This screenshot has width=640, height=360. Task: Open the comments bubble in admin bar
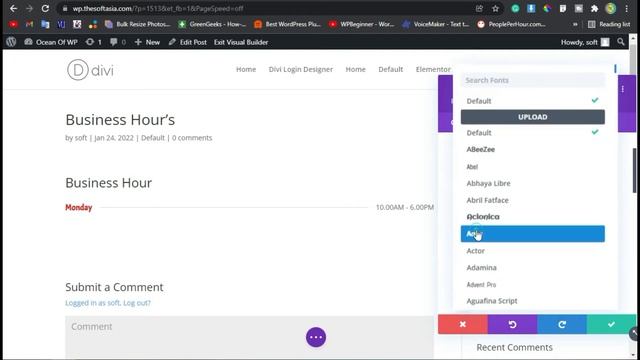pos(118,42)
